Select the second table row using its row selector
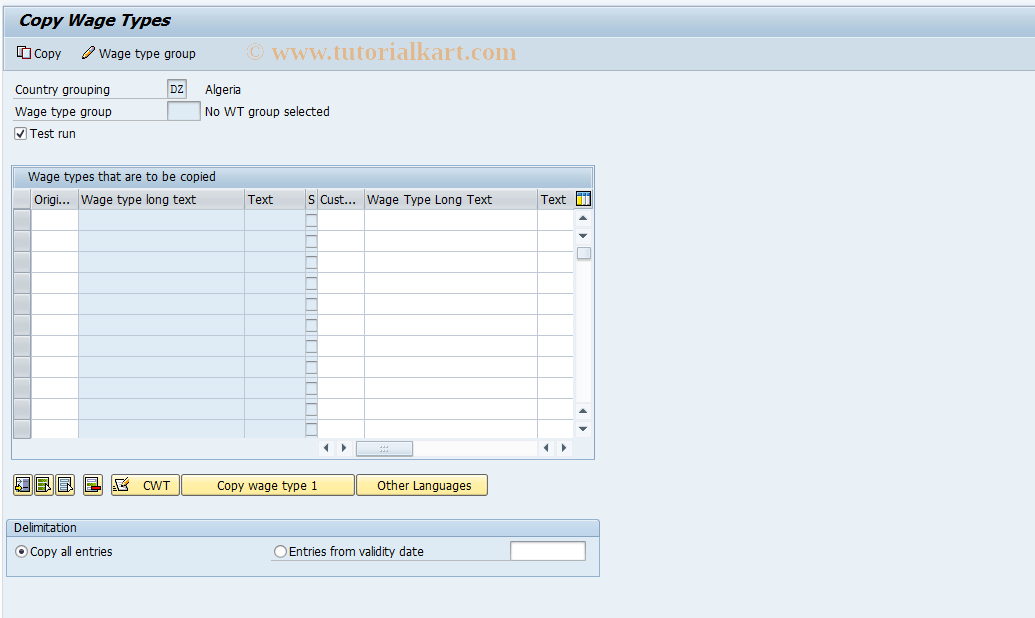 tap(22, 242)
